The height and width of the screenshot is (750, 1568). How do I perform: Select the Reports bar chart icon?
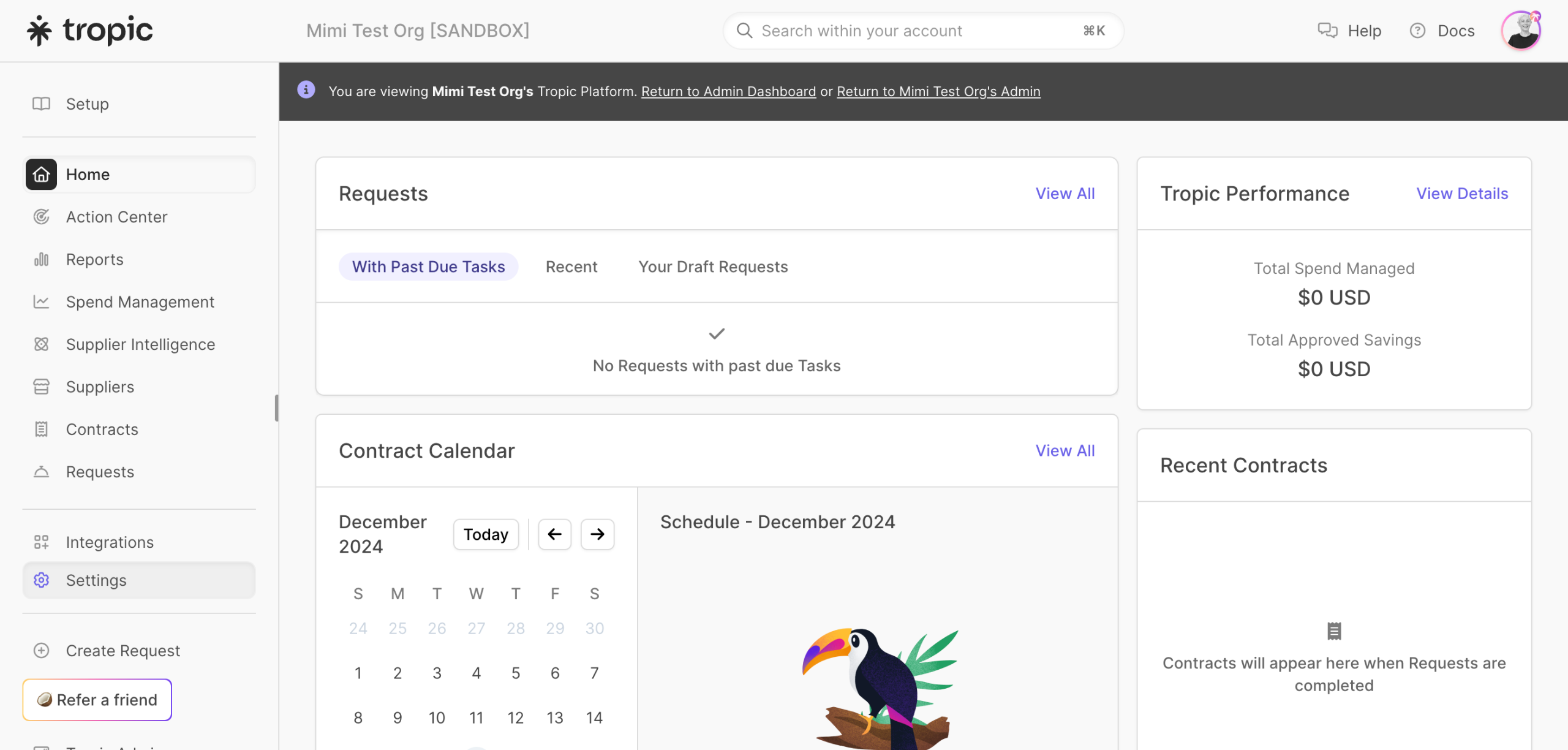point(41,259)
